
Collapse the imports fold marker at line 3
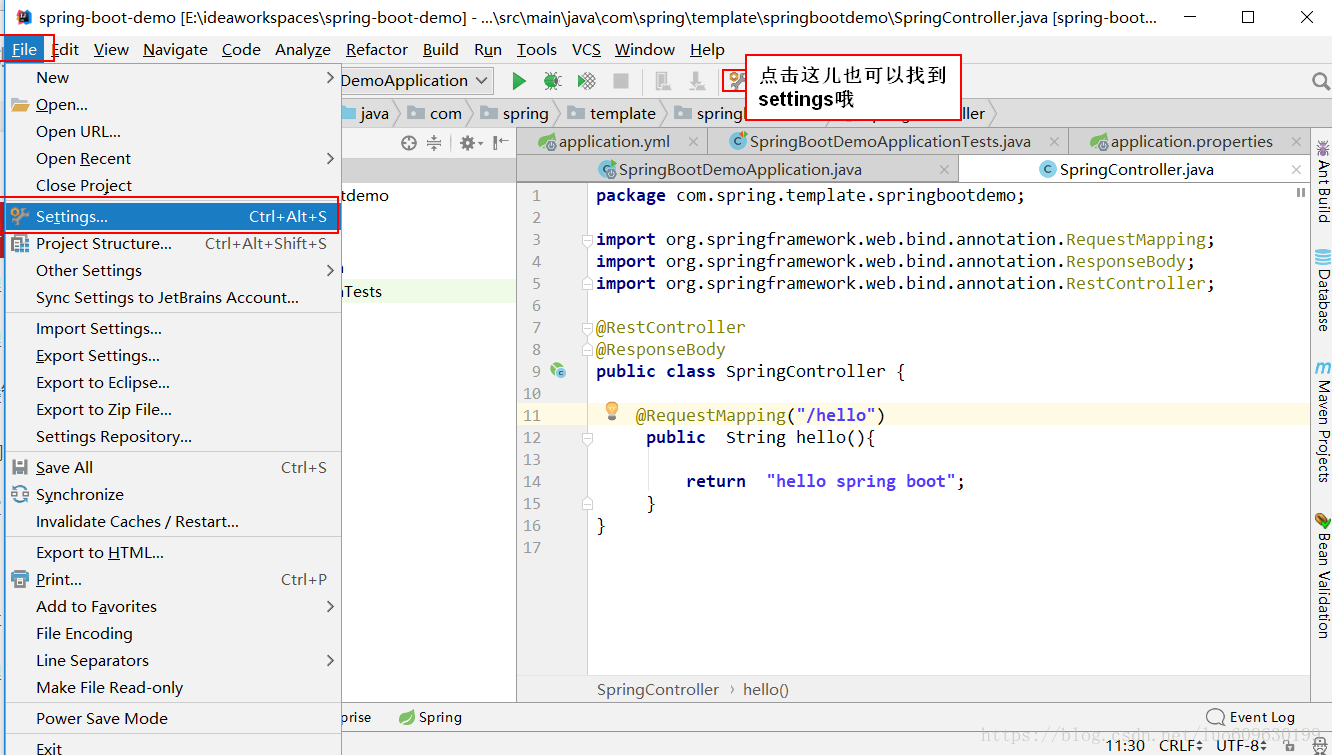(x=587, y=240)
